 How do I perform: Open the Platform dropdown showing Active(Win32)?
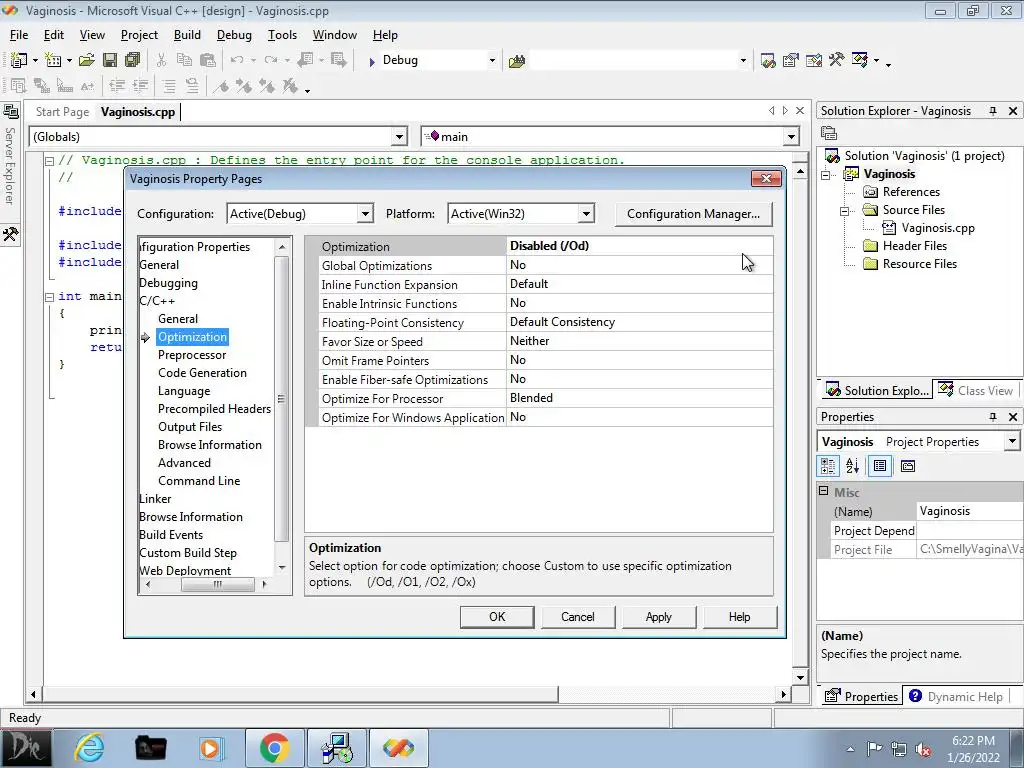pyautogui.click(x=586, y=214)
